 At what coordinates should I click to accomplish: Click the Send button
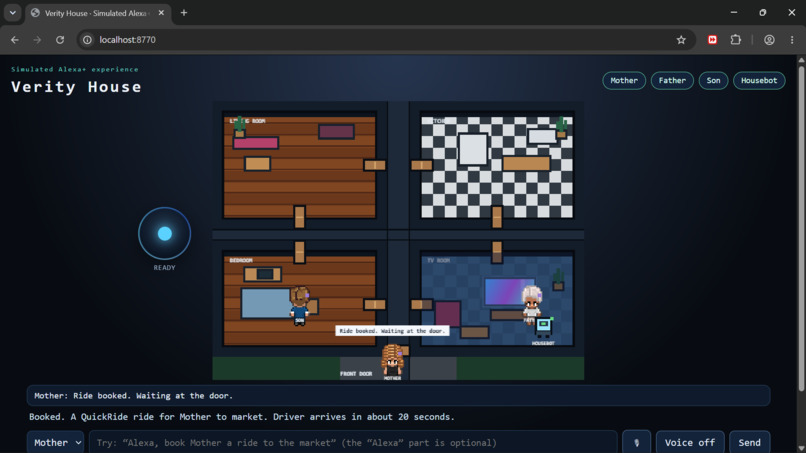coord(749,442)
